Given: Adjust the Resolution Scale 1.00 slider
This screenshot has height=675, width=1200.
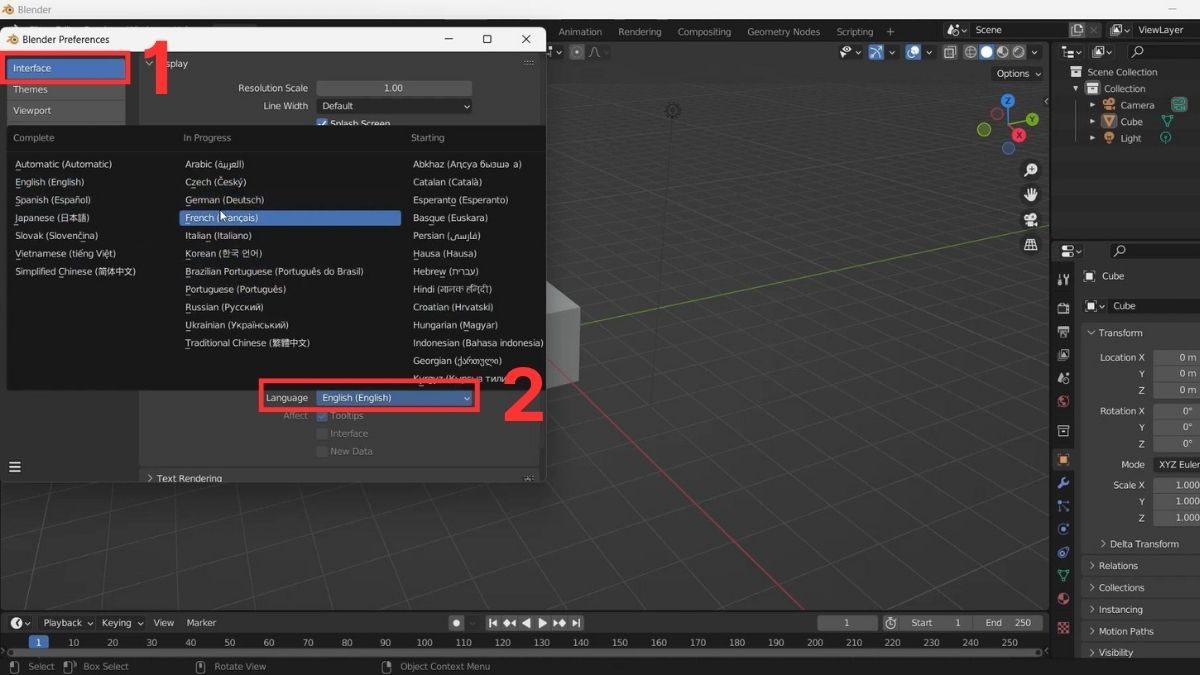Looking at the screenshot, I should tap(394, 88).
